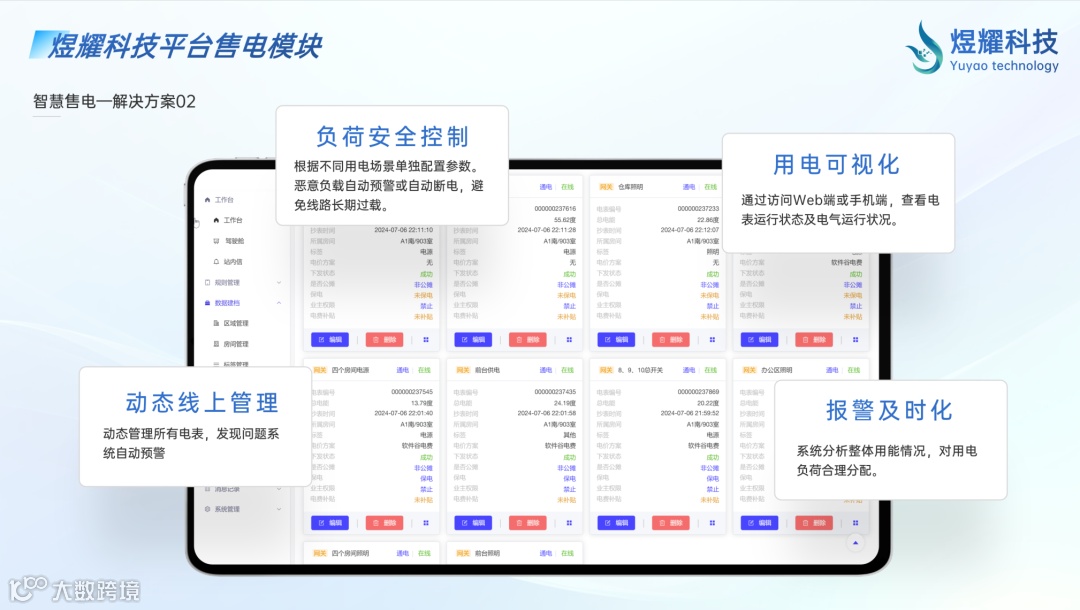Click the 网关 tag on 四个房间照明 card
Image resolution: width=1080 pixels, height=610 pixels.
click(320, 554)
